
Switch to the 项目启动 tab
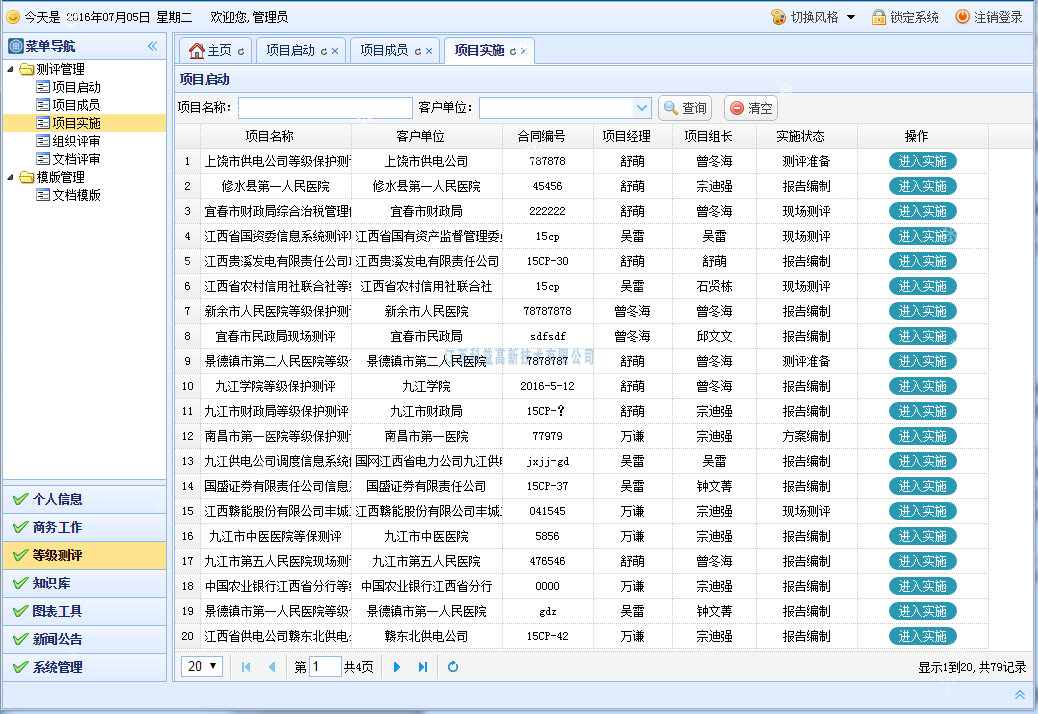[x=291, y=50]
